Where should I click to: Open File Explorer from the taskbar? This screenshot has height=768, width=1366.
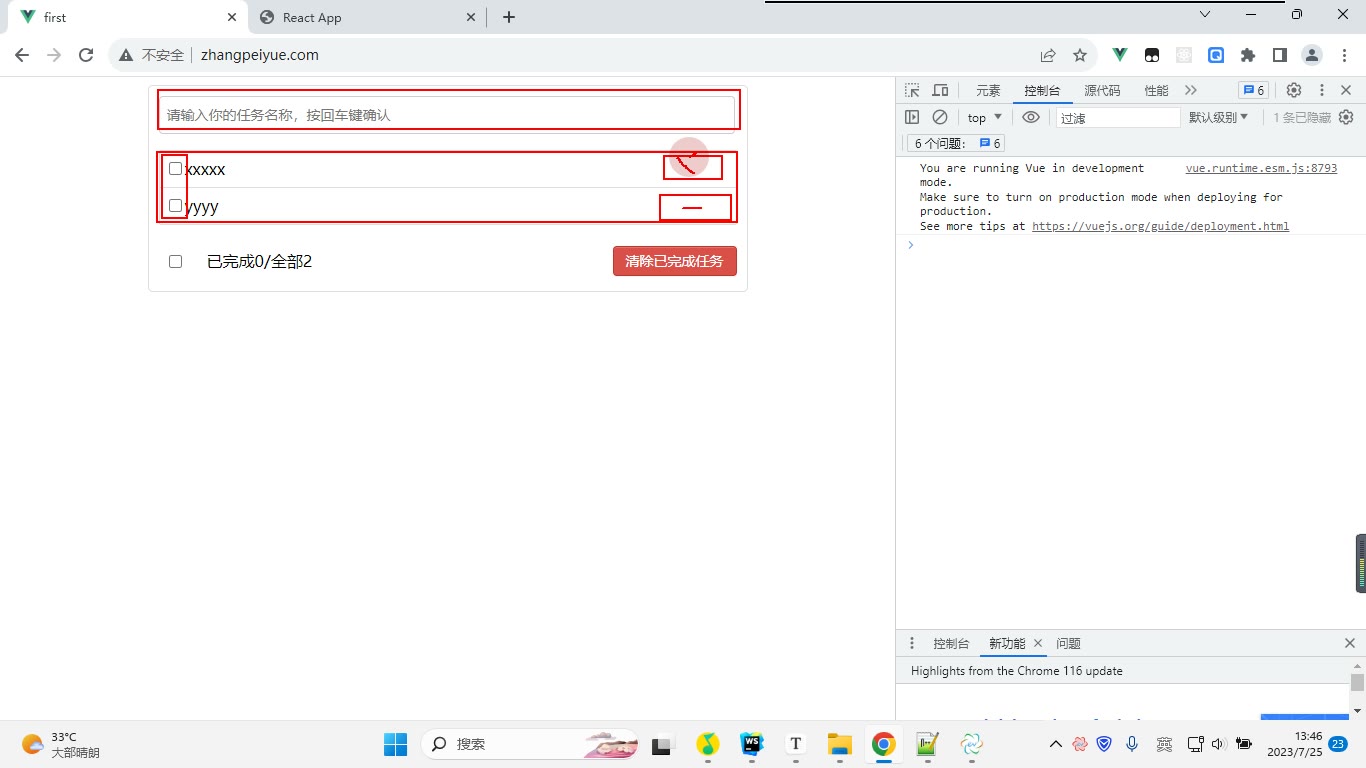839,744
